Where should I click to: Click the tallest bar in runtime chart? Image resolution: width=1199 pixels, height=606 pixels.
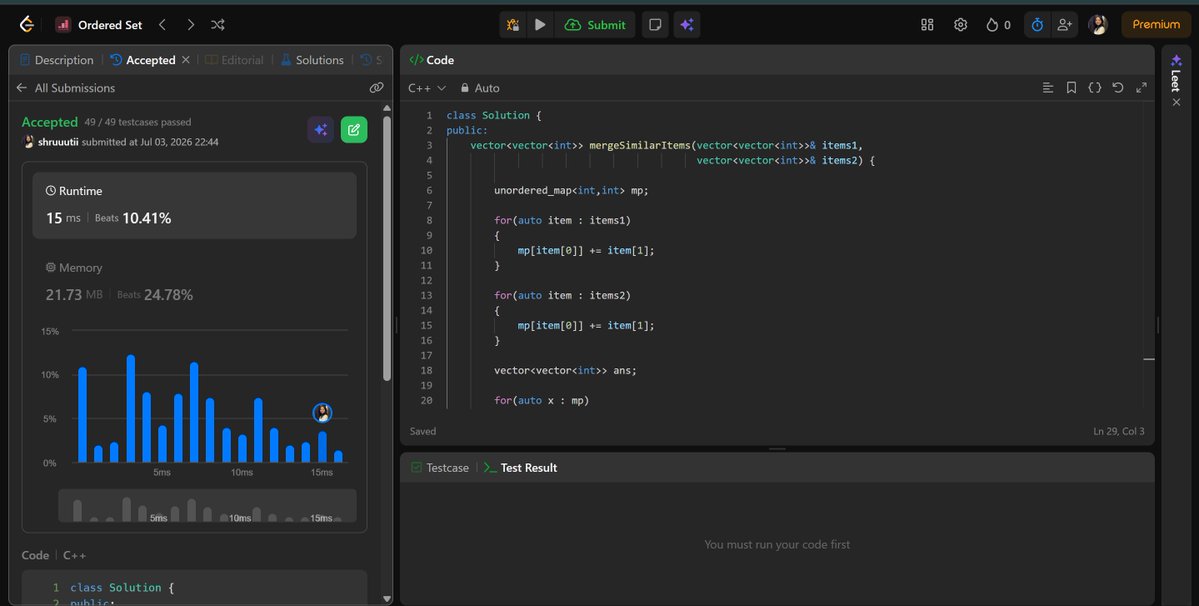131,409
